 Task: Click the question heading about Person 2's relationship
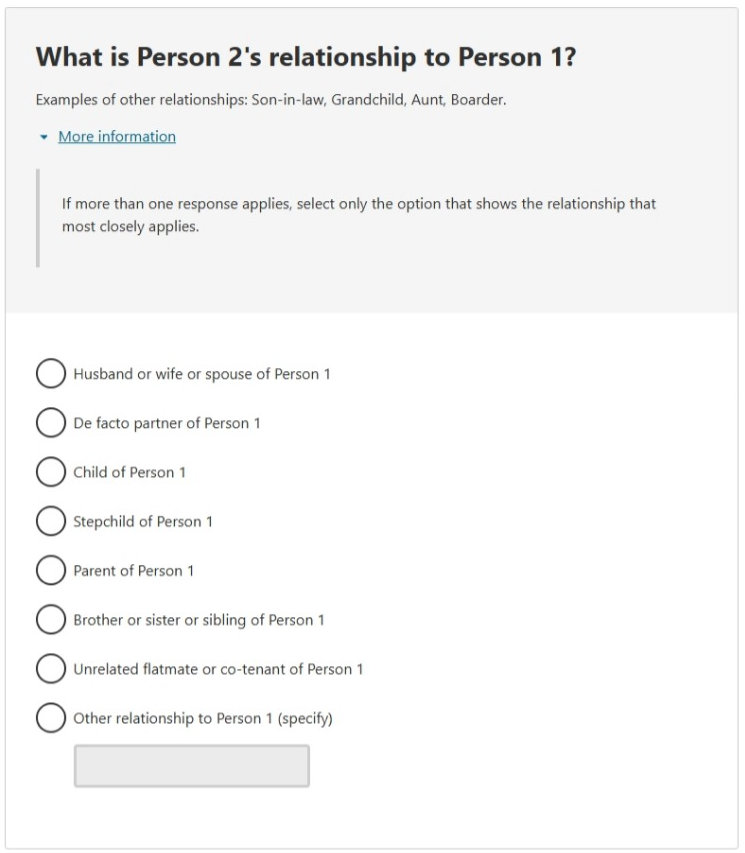[x=300, y=60]
